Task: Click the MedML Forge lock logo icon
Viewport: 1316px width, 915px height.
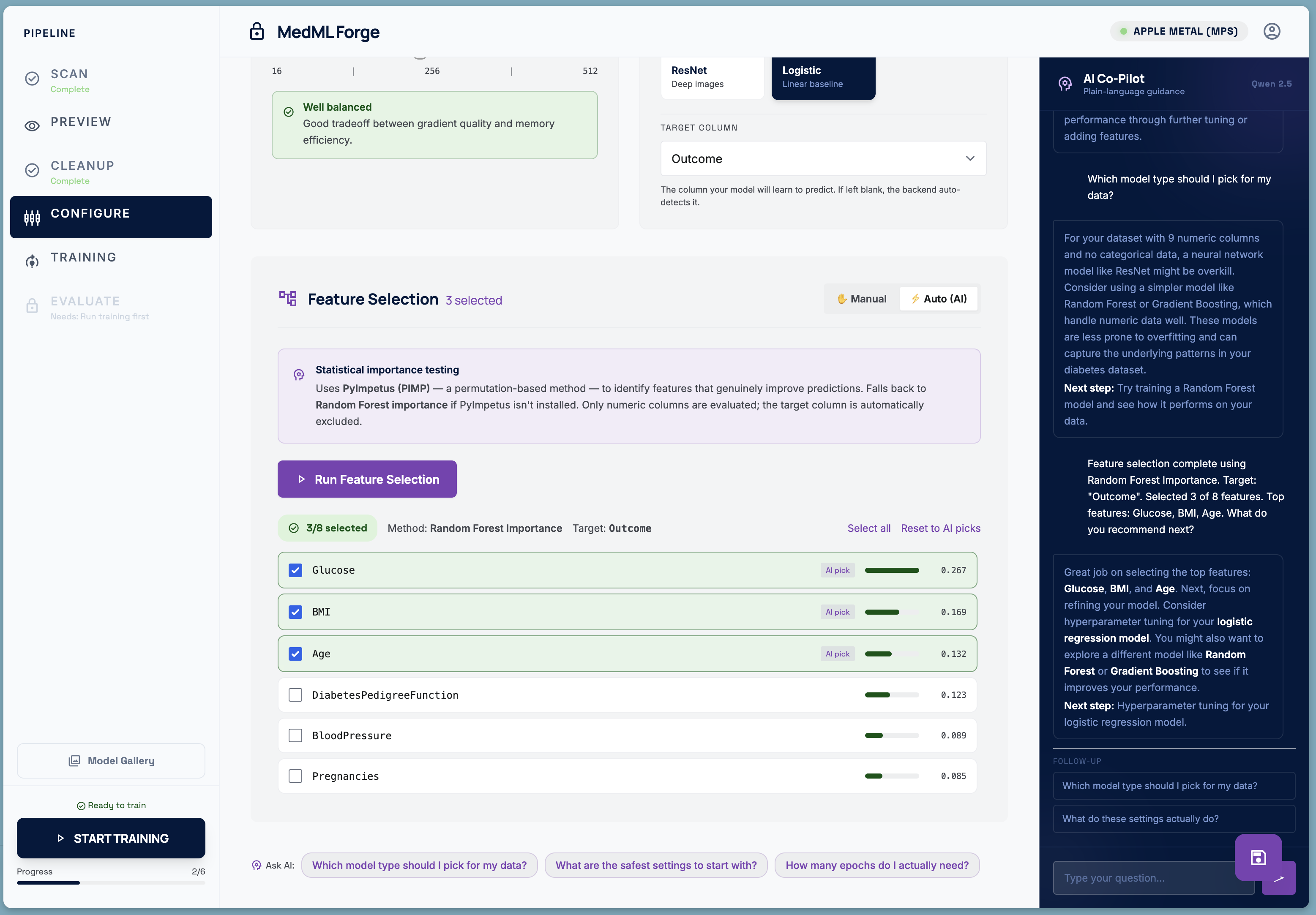Action: point(257,32)
